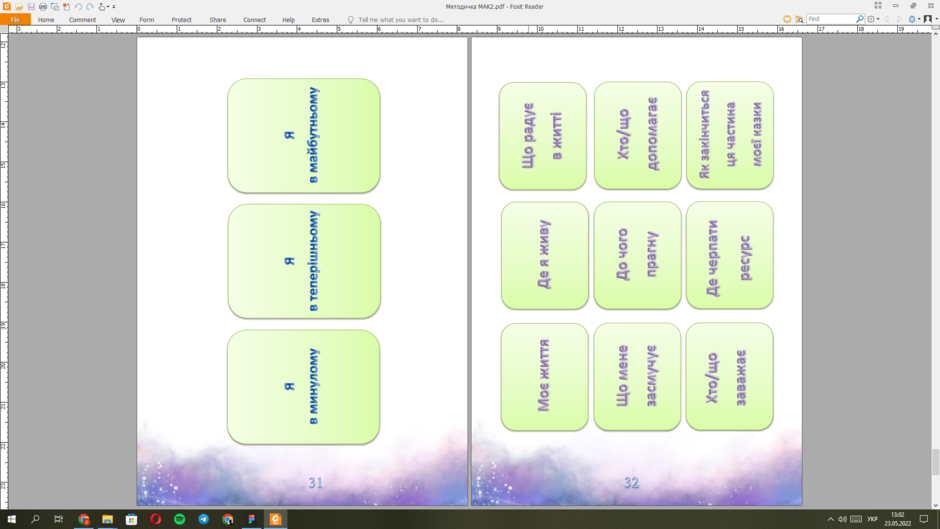Viewport: 940px width, 529px height.
Task: Click page number 32
Action: click(x=631, y=483)
